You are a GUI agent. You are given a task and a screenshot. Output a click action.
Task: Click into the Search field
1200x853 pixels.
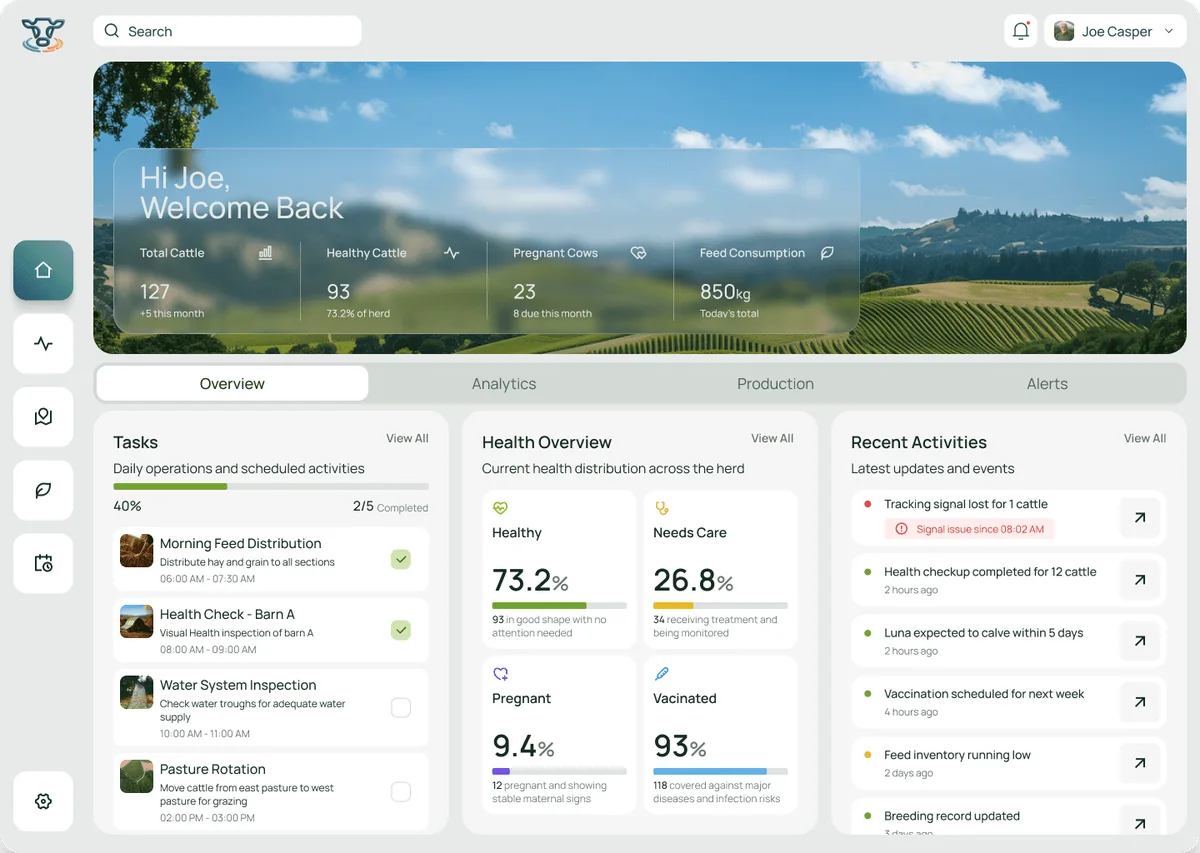click(x=227, y=31)
